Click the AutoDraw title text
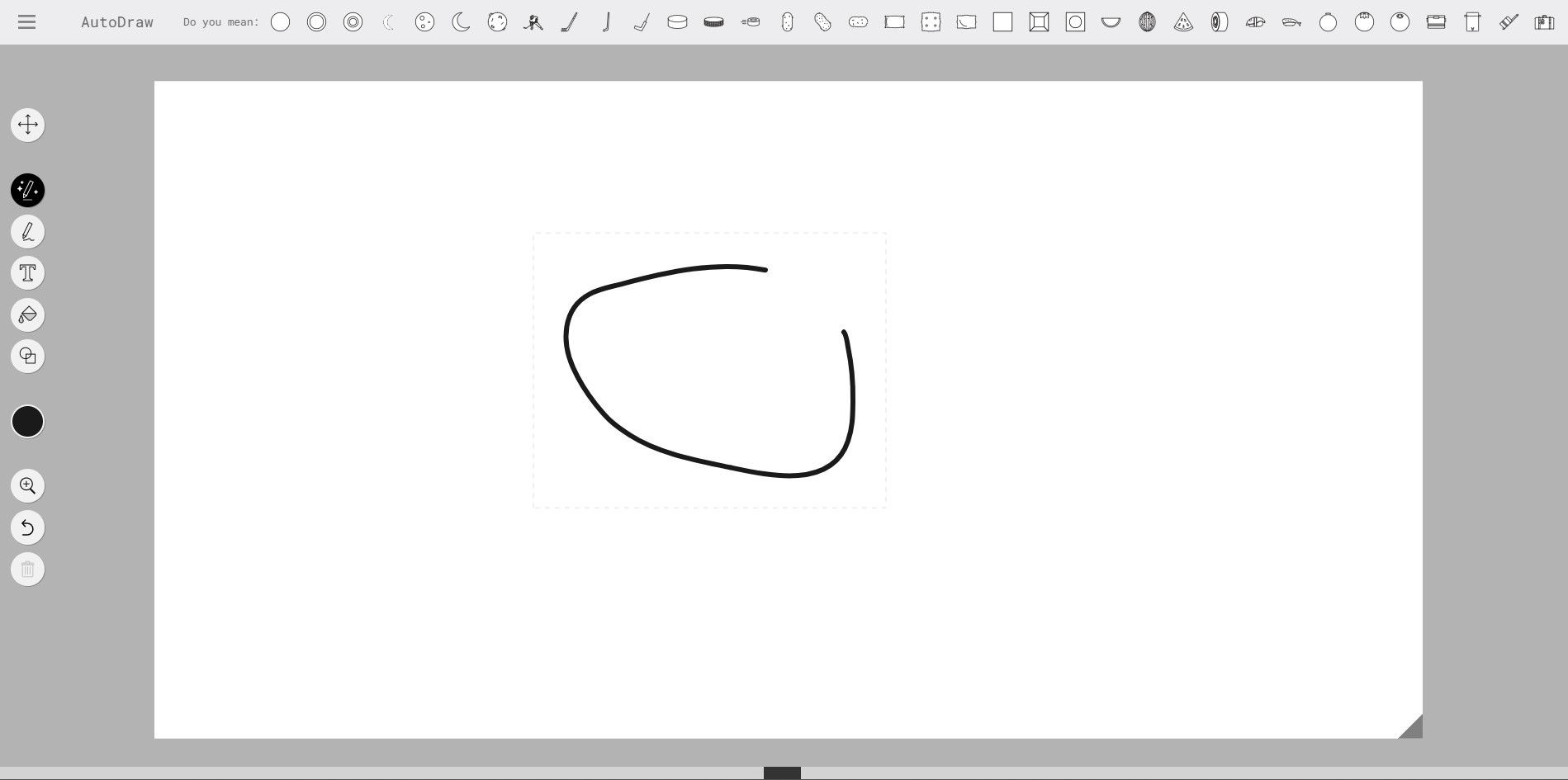This screenshot has height=780, width=1568. [x=117, y=22]
